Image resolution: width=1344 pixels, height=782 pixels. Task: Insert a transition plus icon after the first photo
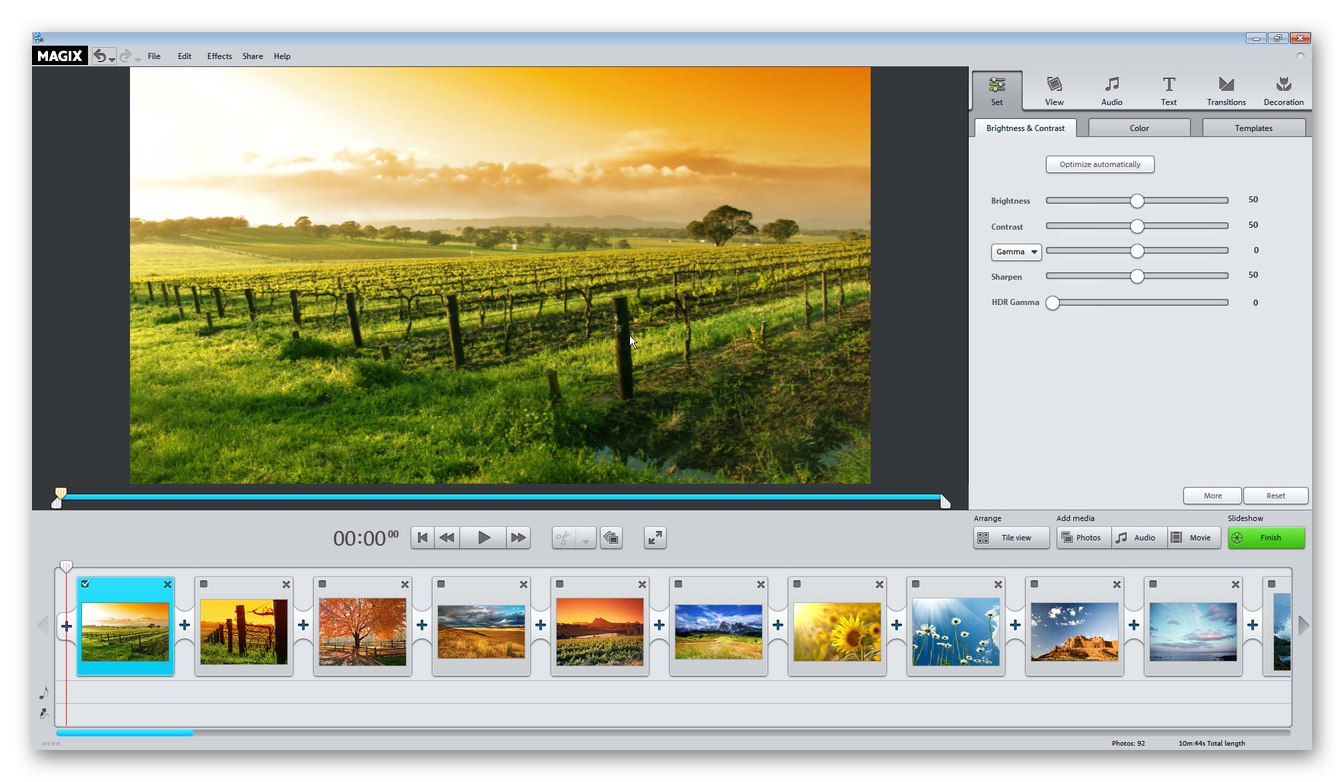184,626
